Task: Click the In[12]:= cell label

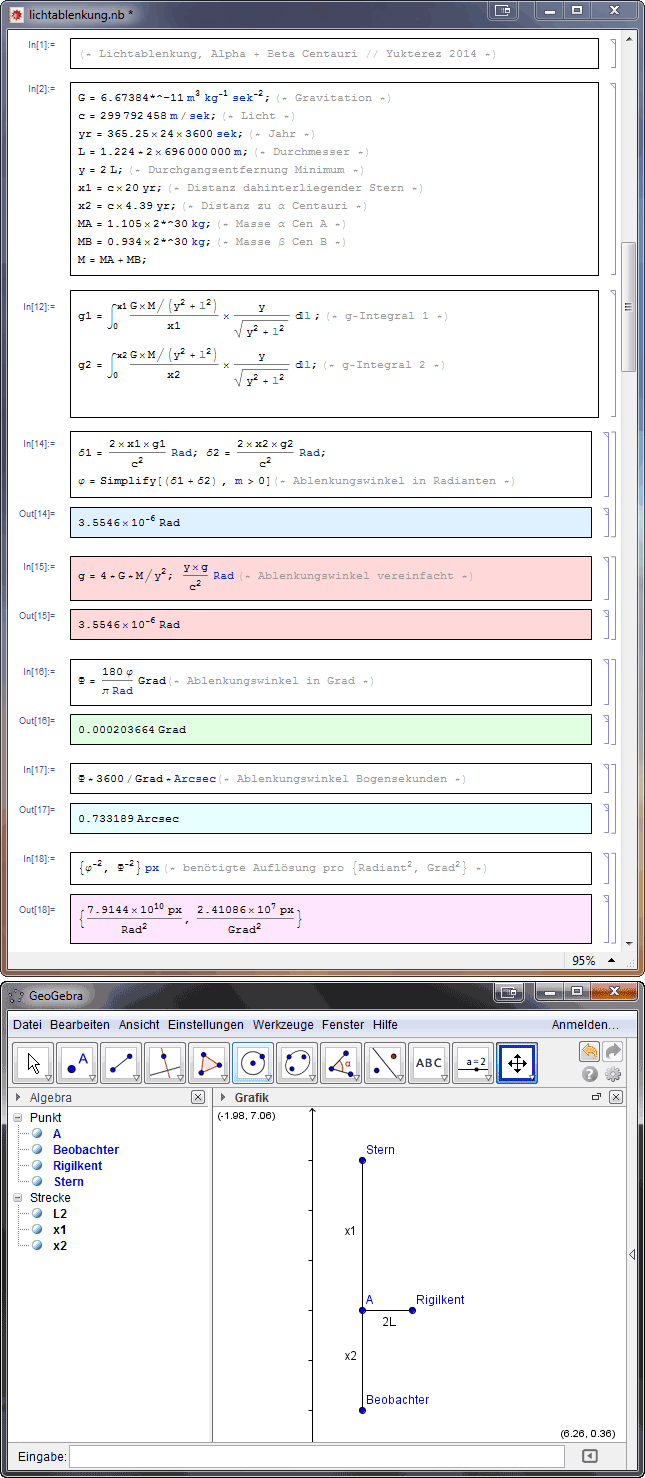Action: pyautogui.click(x=40, y=306)
